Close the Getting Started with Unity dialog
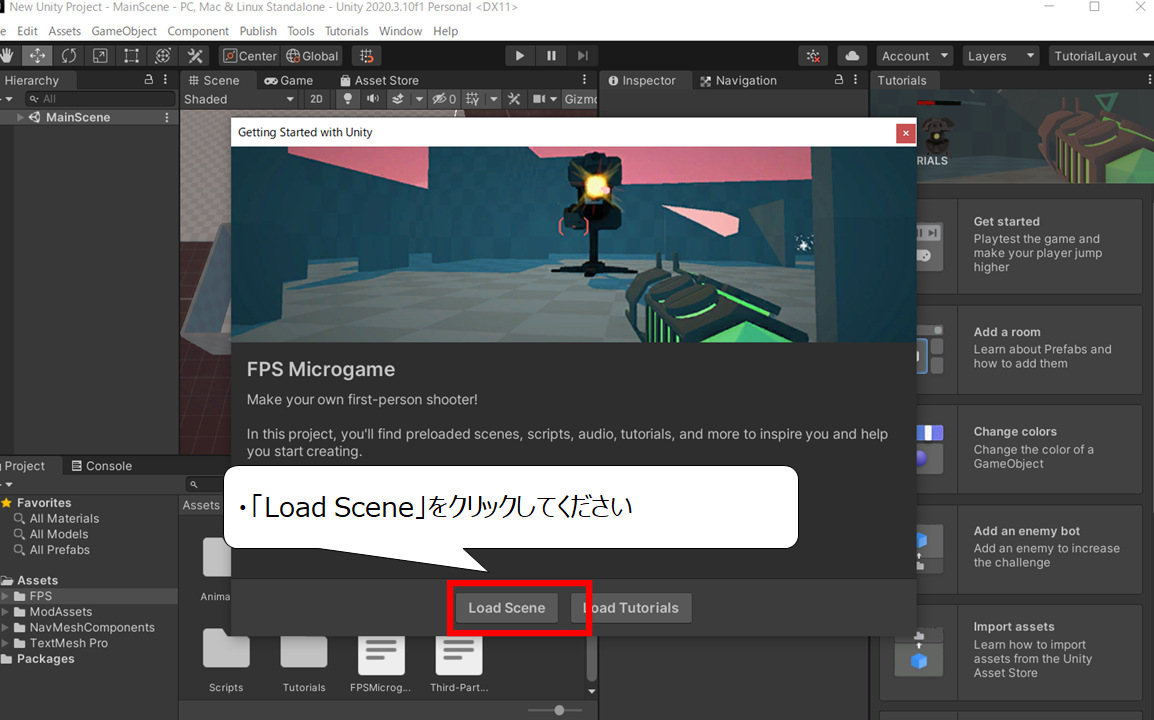The image size is (1154, 720). [x=906, y=133]
